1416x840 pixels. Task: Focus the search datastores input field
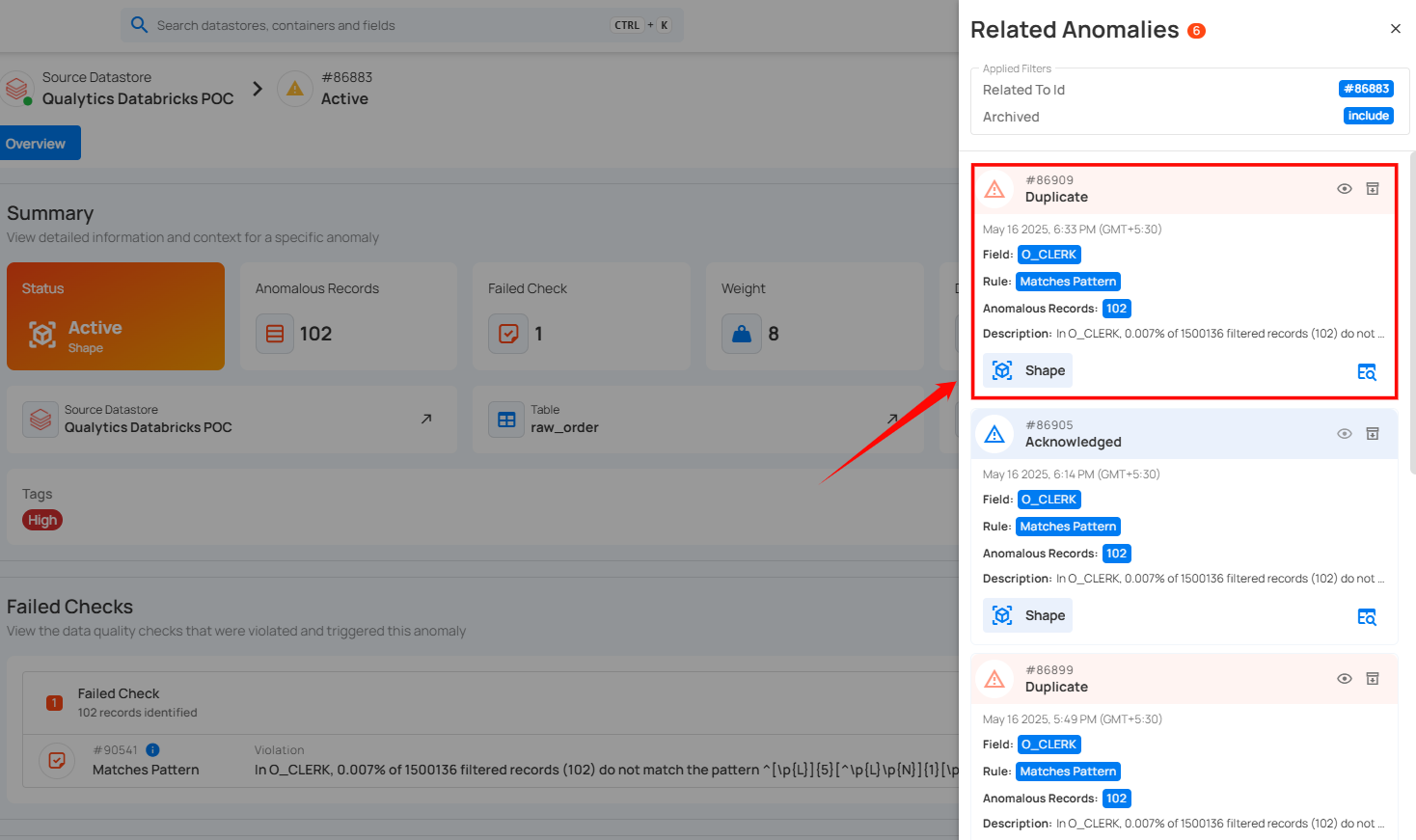pos(402,25)
